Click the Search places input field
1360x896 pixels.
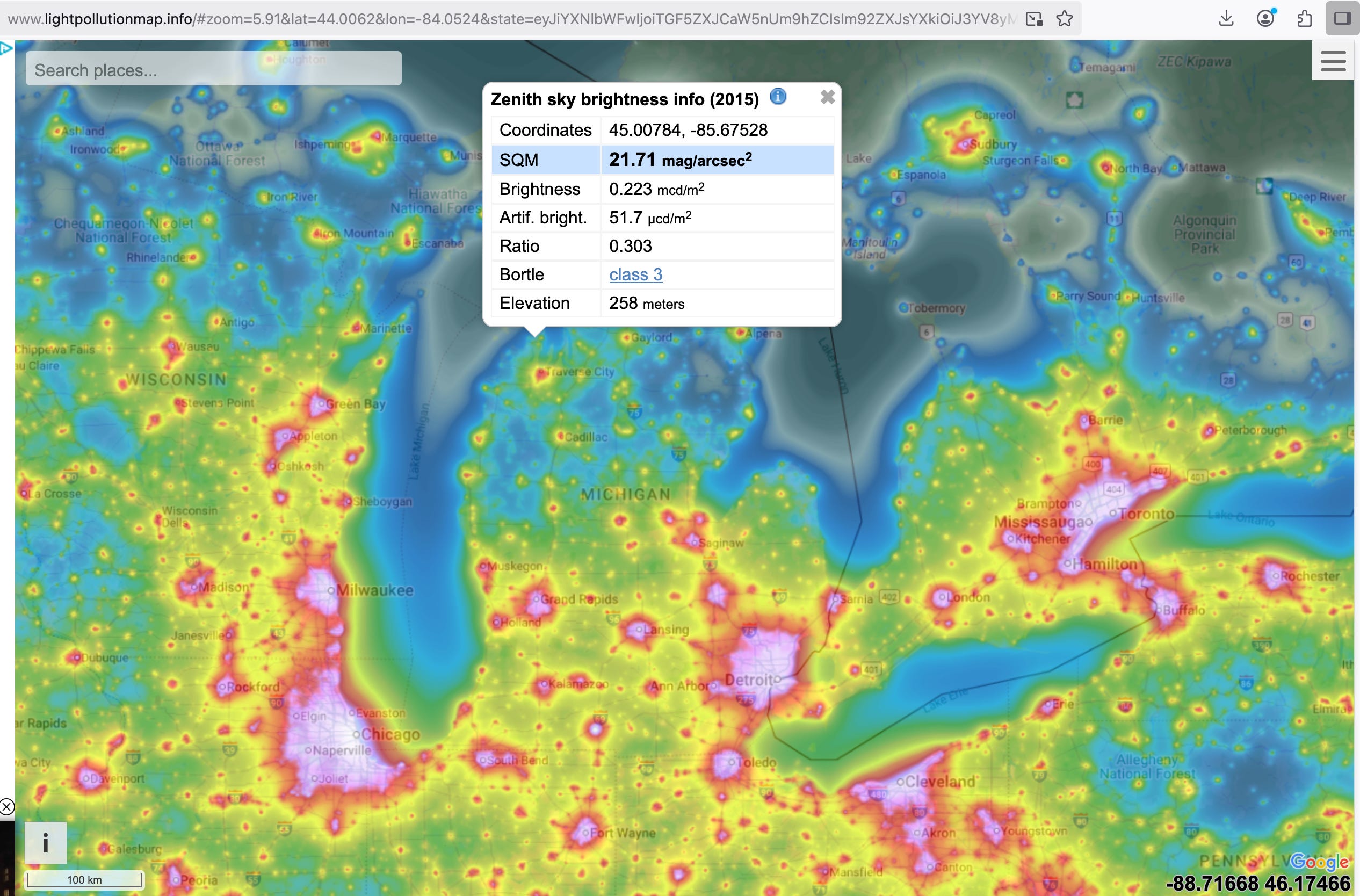pos(213,70)
